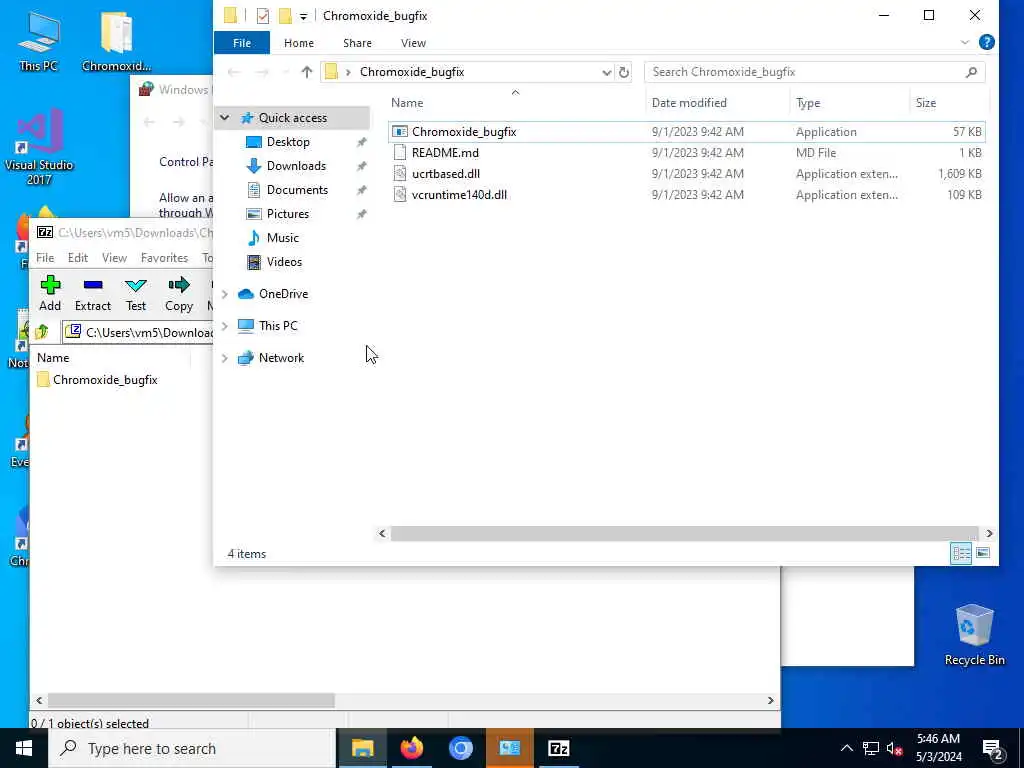Open the Quick Access Toolbar dropdown
The image size is (1024, 768).
point(303,16)
